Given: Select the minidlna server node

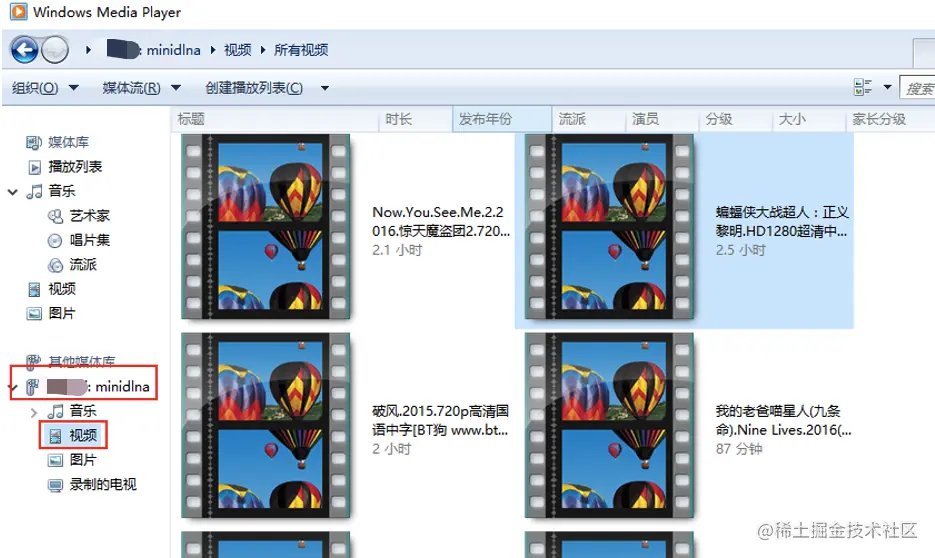Looking at the screenshot, I should [98, 386].
